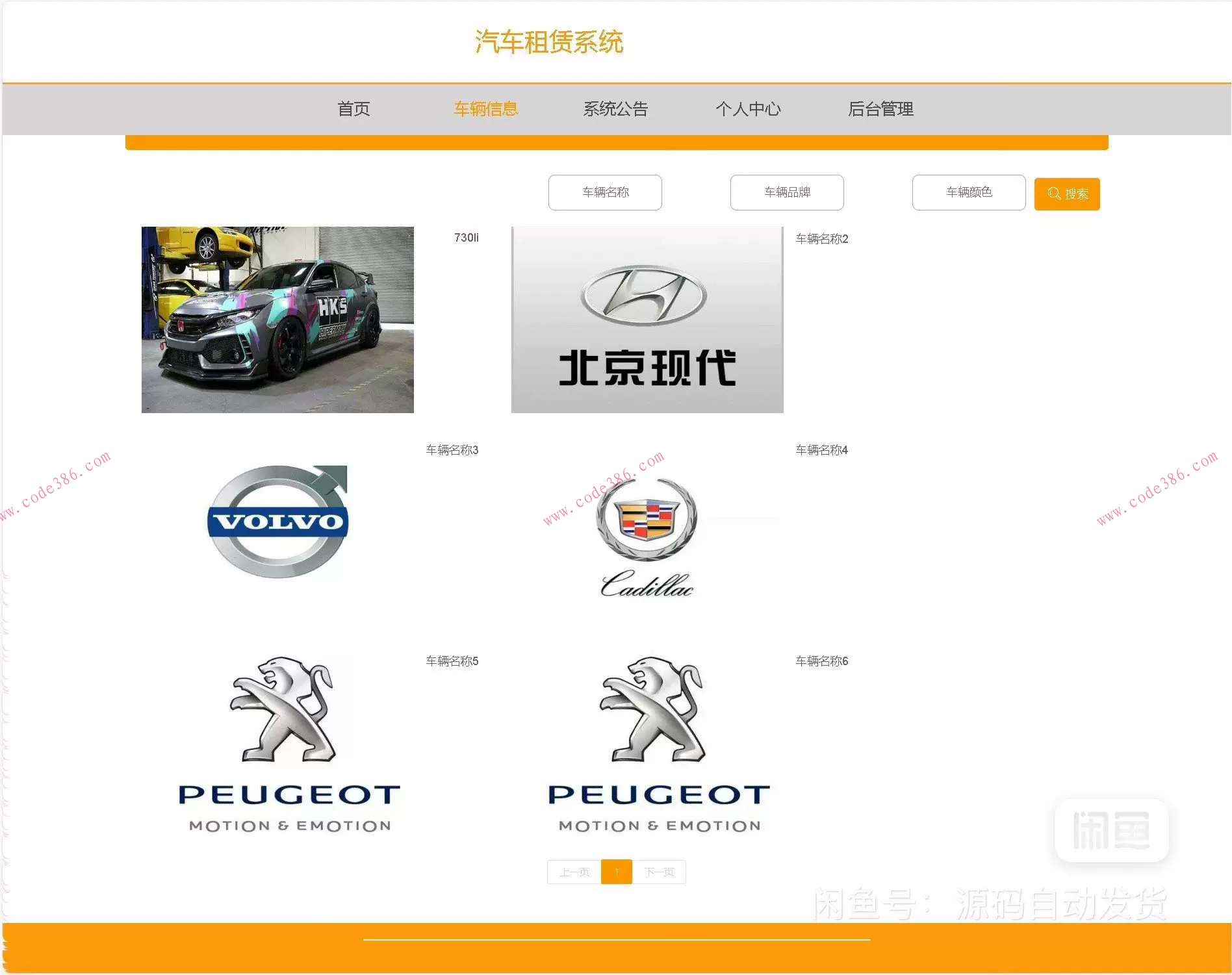This screenshot has width=1232, height=975.
Task: Select page 1 in pagination
Action: pos(616,872)
